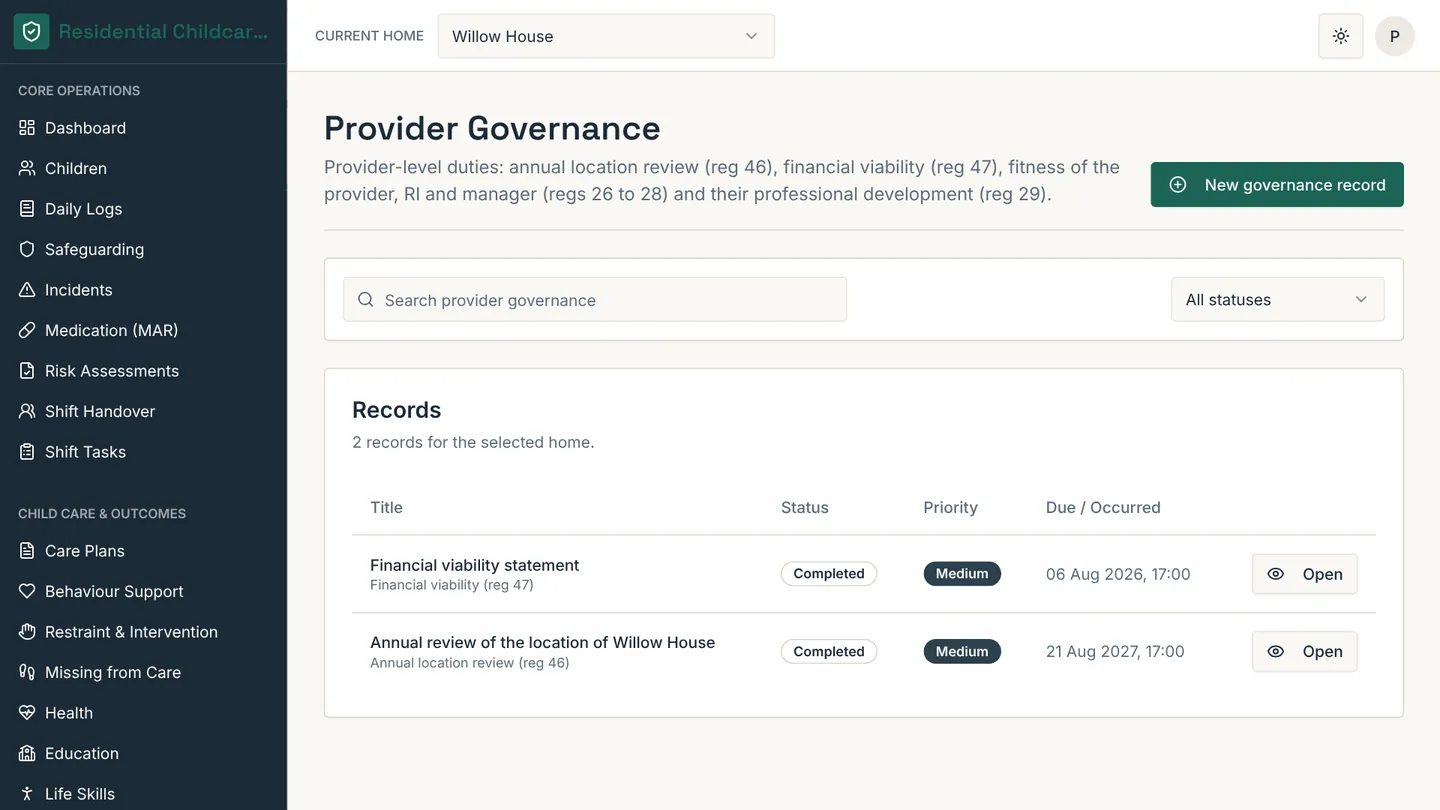Click the Daily Logs document icon
Screen dimensions: 1440x810
tap(27, 209)
